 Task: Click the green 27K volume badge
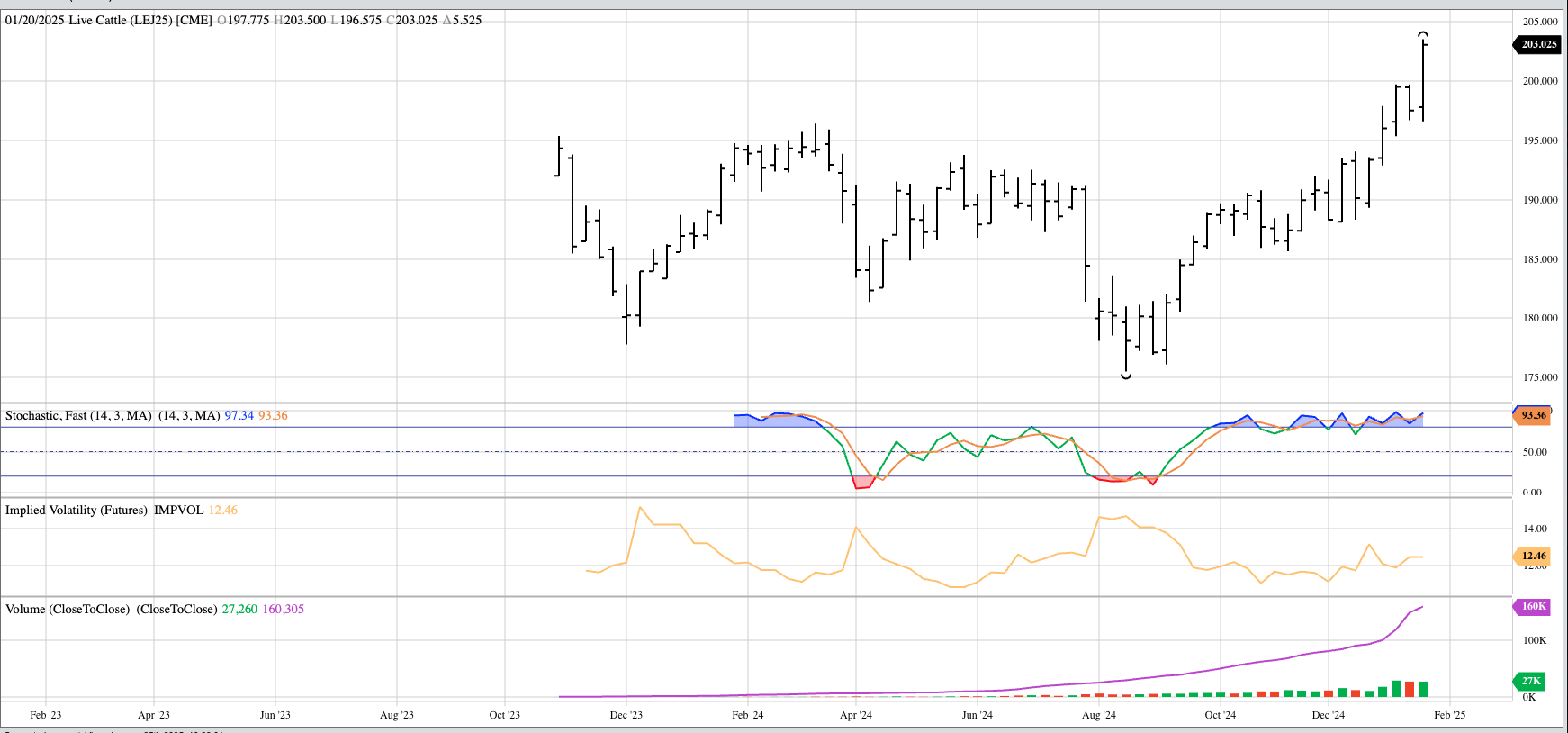coord(1530,681)
